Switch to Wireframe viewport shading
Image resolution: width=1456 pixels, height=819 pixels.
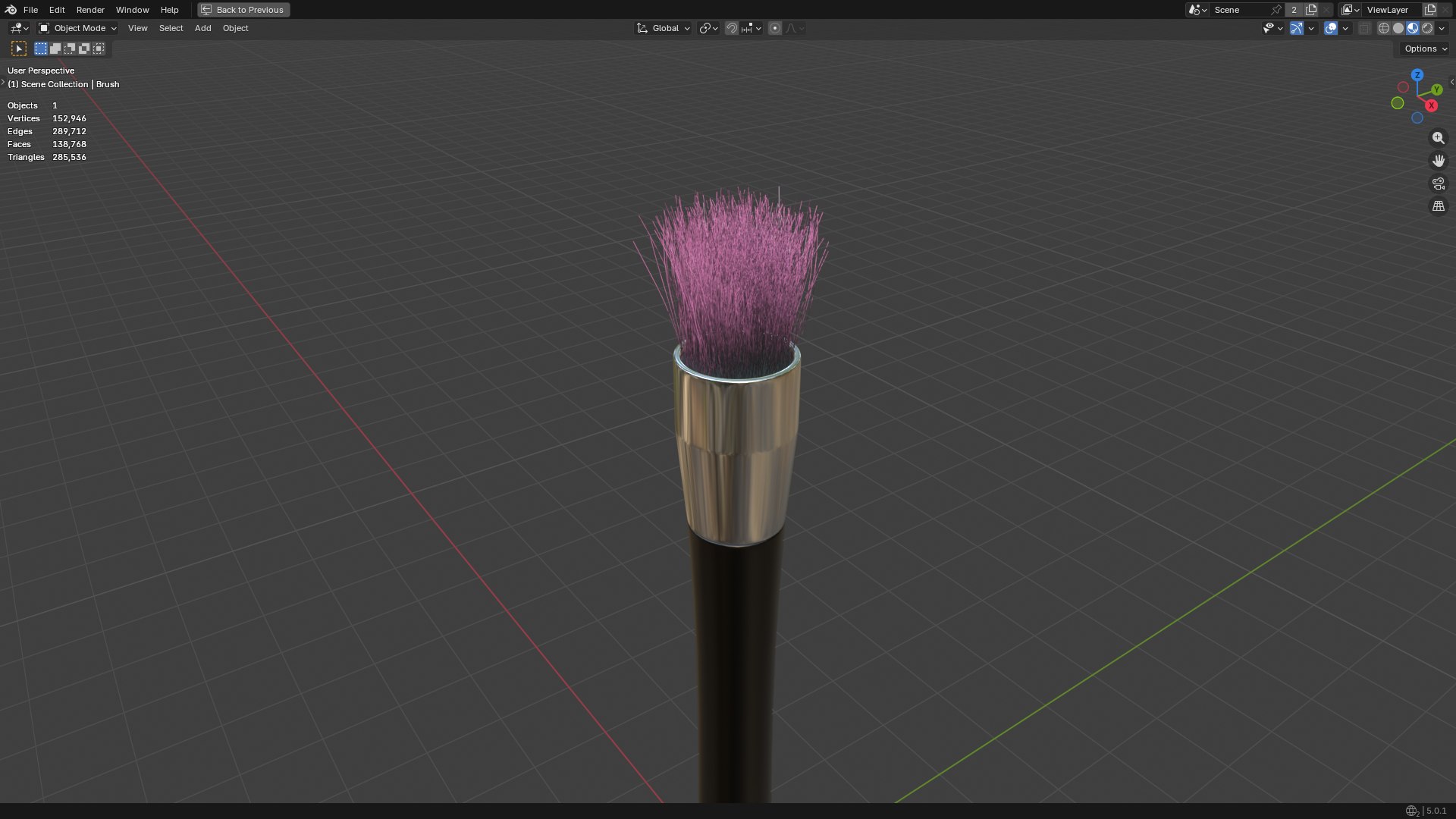1384,28
